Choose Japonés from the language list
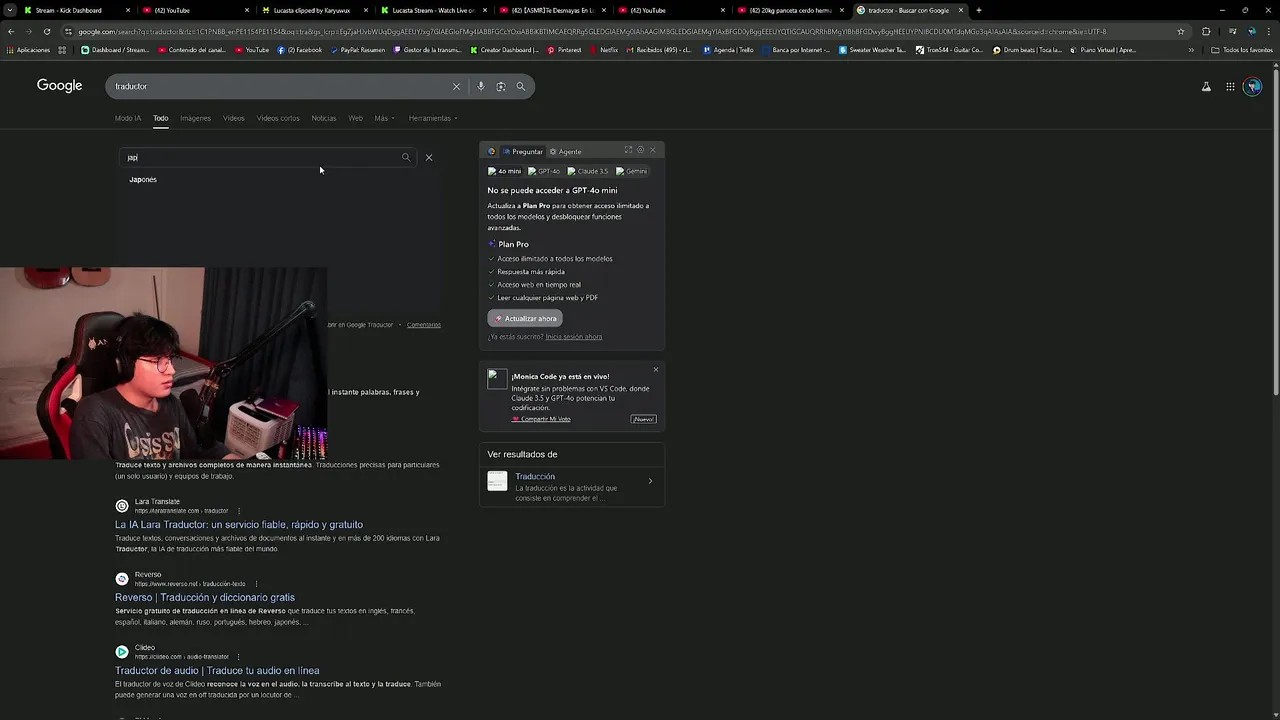 click(x=143, y=180)
